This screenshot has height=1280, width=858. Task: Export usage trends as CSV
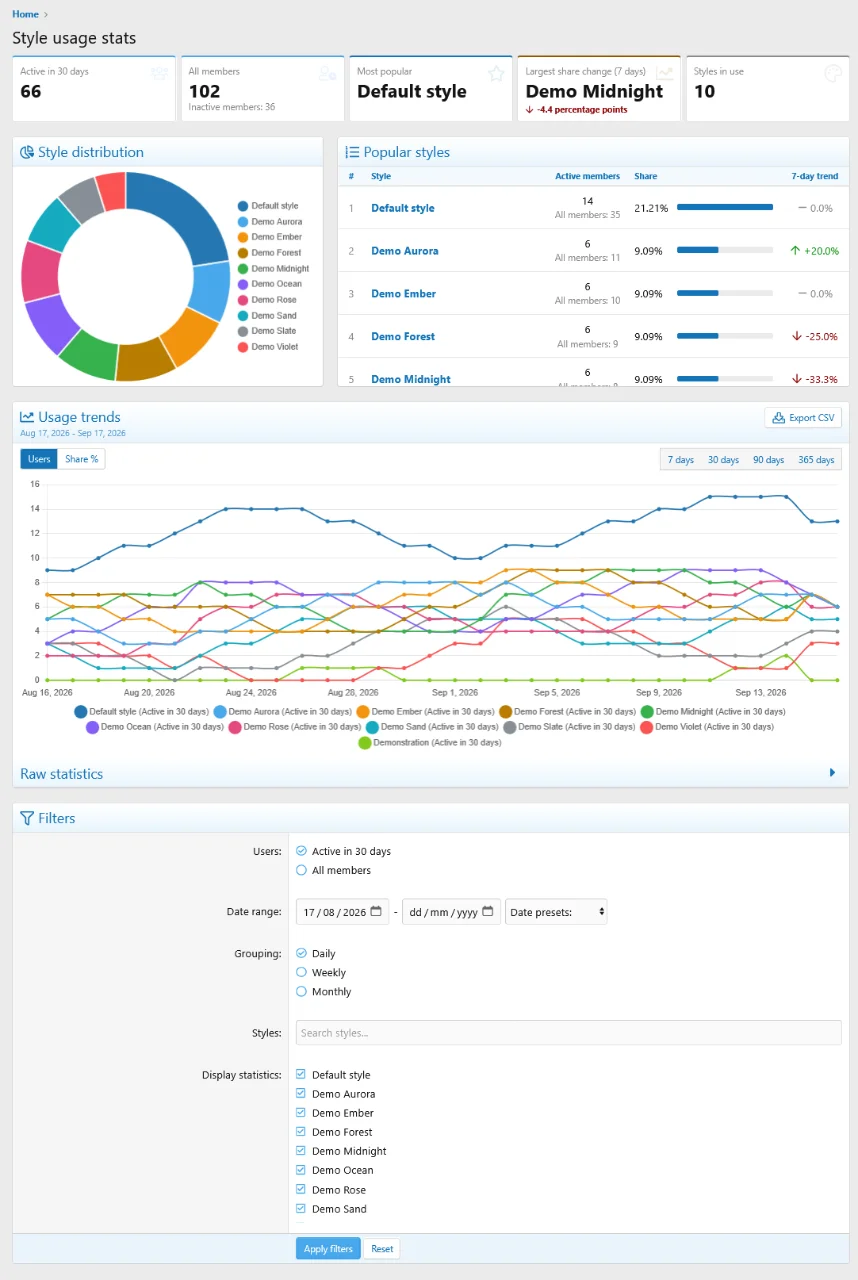coord(803,418)
